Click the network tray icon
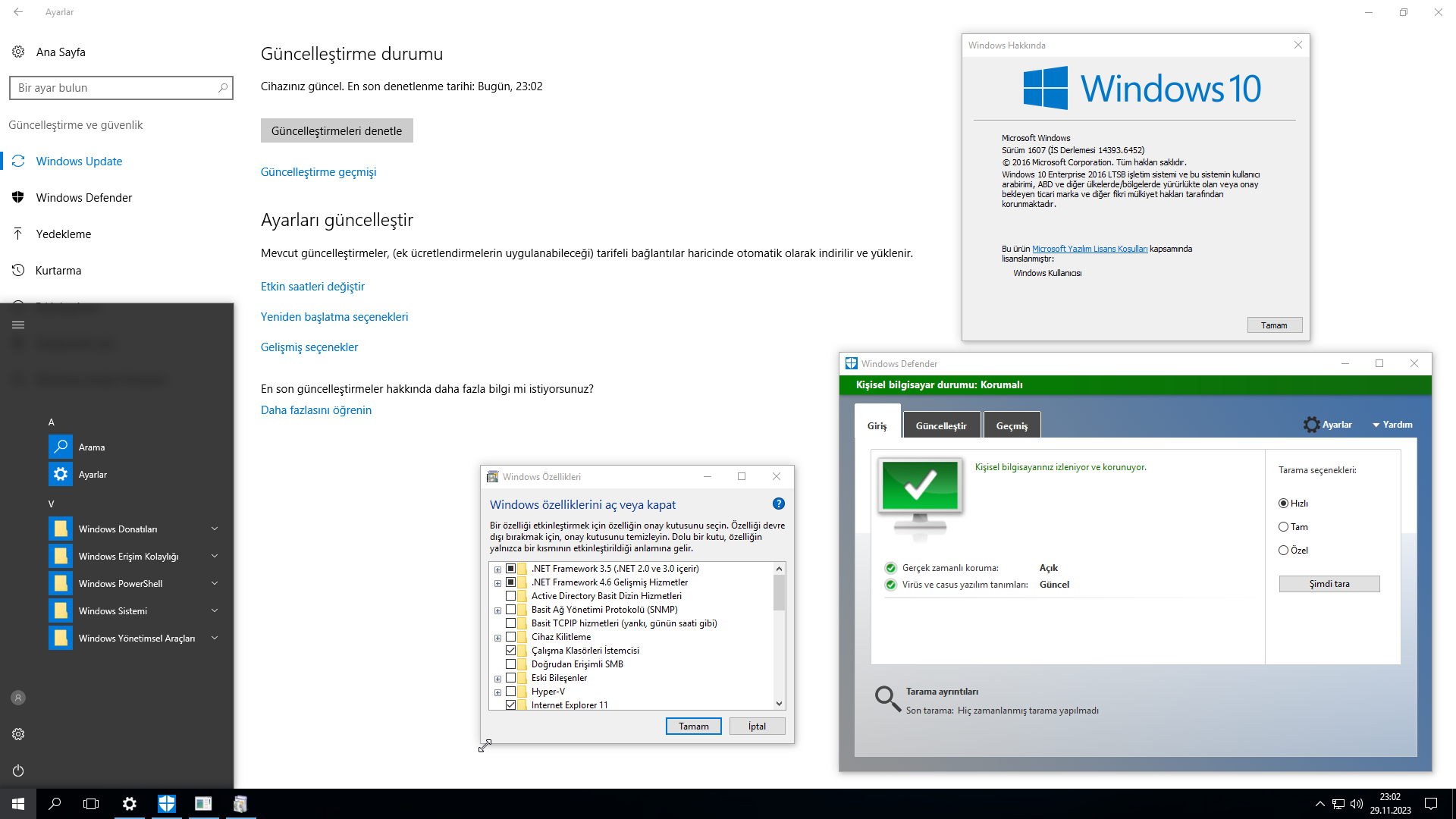The height and width of the screenshot is (819, 1456). pos(1338,804)
